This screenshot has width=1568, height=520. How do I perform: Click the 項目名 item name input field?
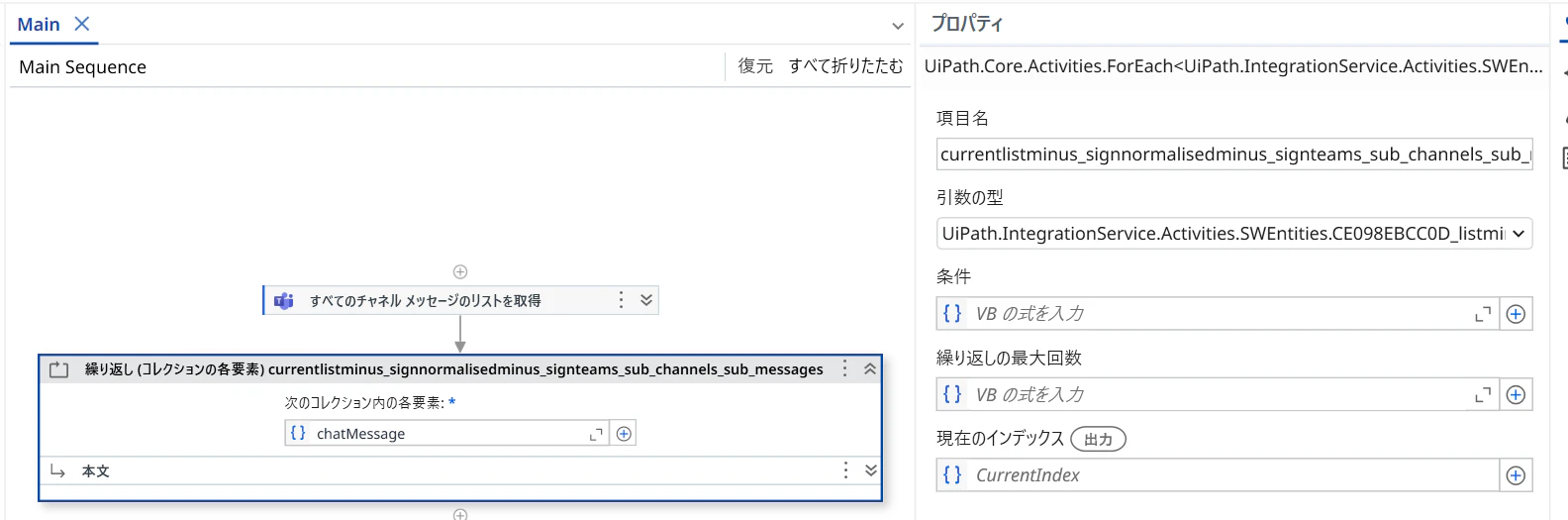(1234, 155)
